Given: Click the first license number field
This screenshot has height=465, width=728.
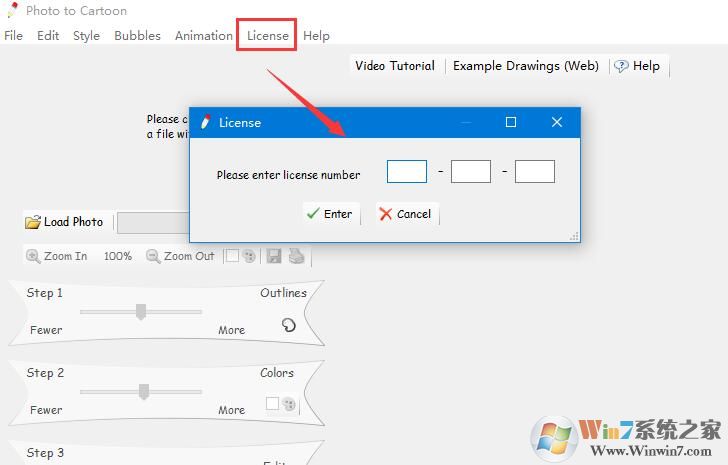Looking at the screenshot, I should (x=407, y=172).
